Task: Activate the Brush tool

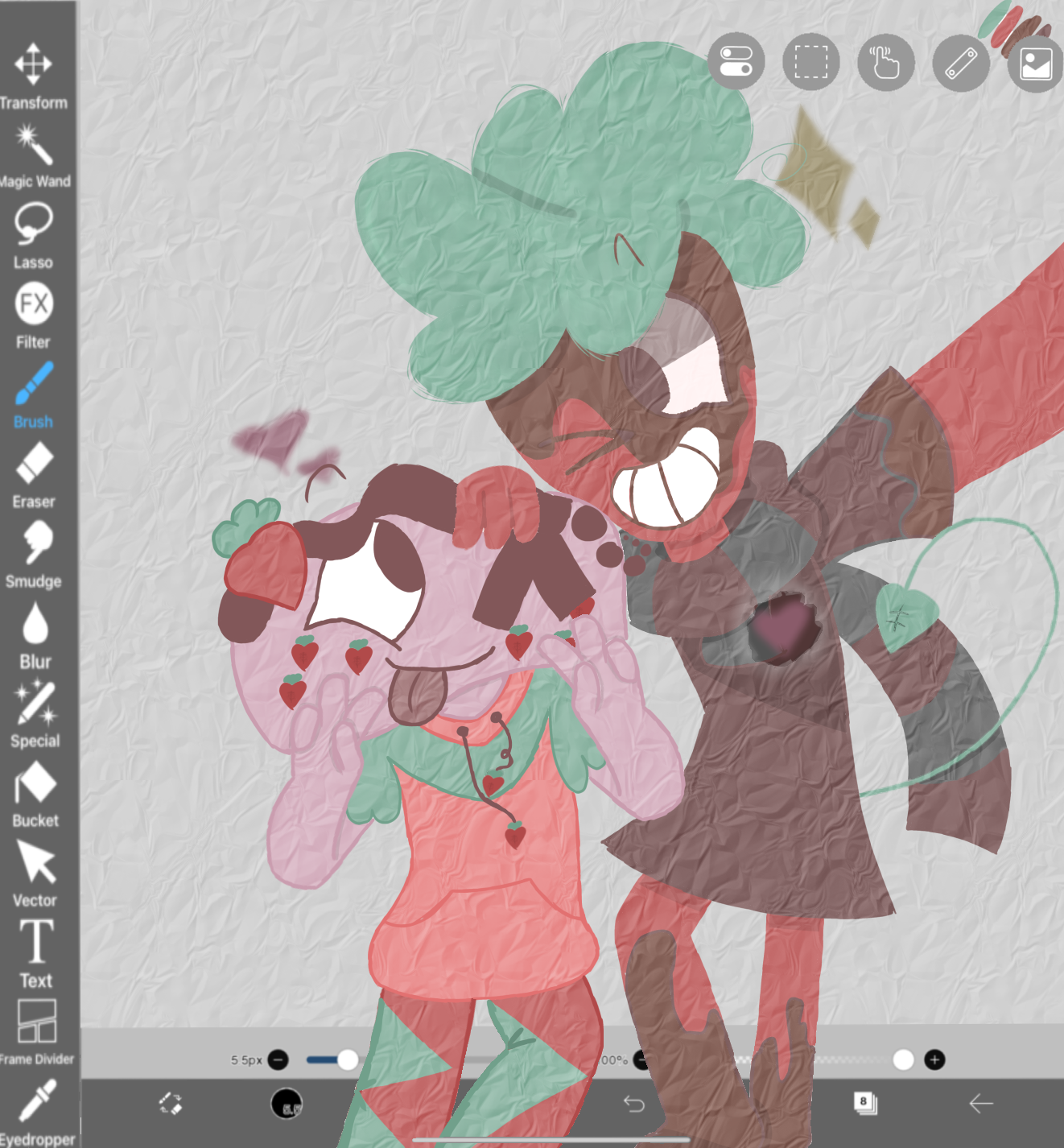Action: click(34, 384)
